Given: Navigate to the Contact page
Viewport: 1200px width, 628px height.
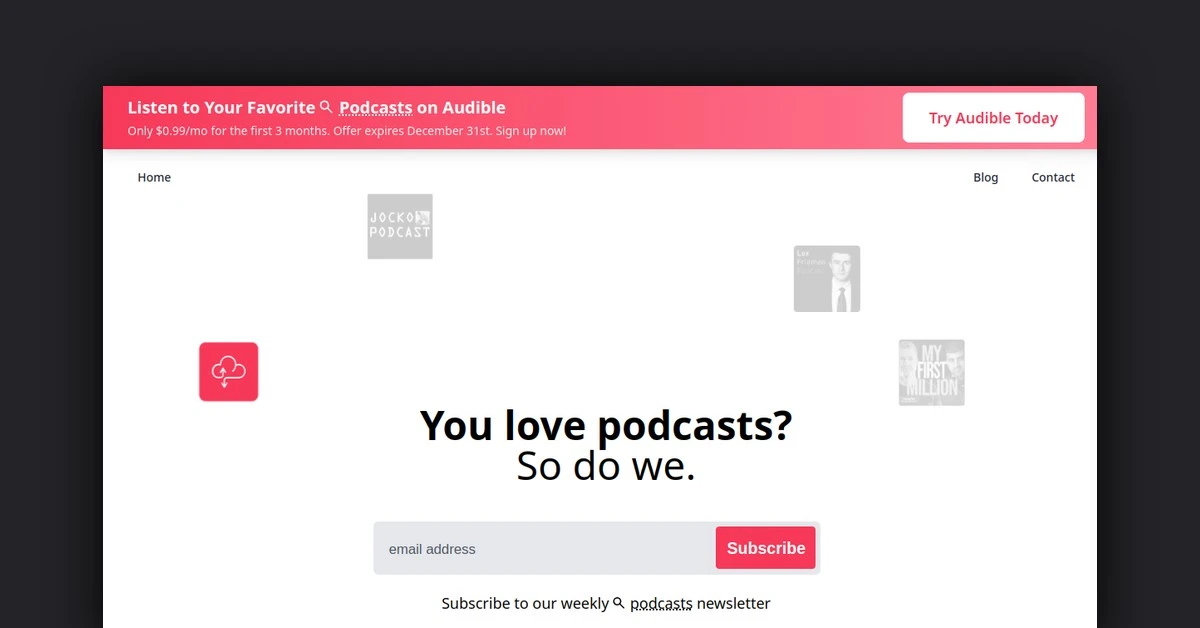Looking at the screenshot, I should point(1052,178).
